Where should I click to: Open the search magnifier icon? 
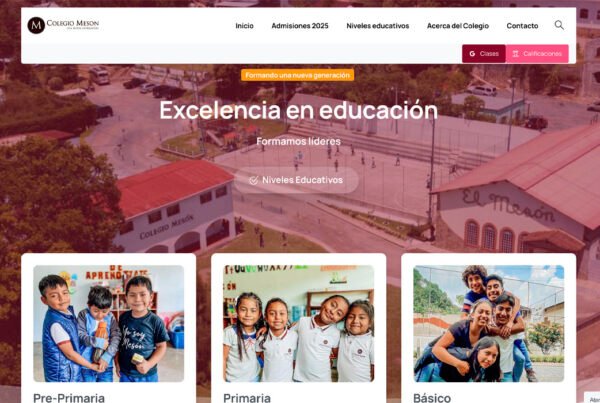click(x=559, y=25)
